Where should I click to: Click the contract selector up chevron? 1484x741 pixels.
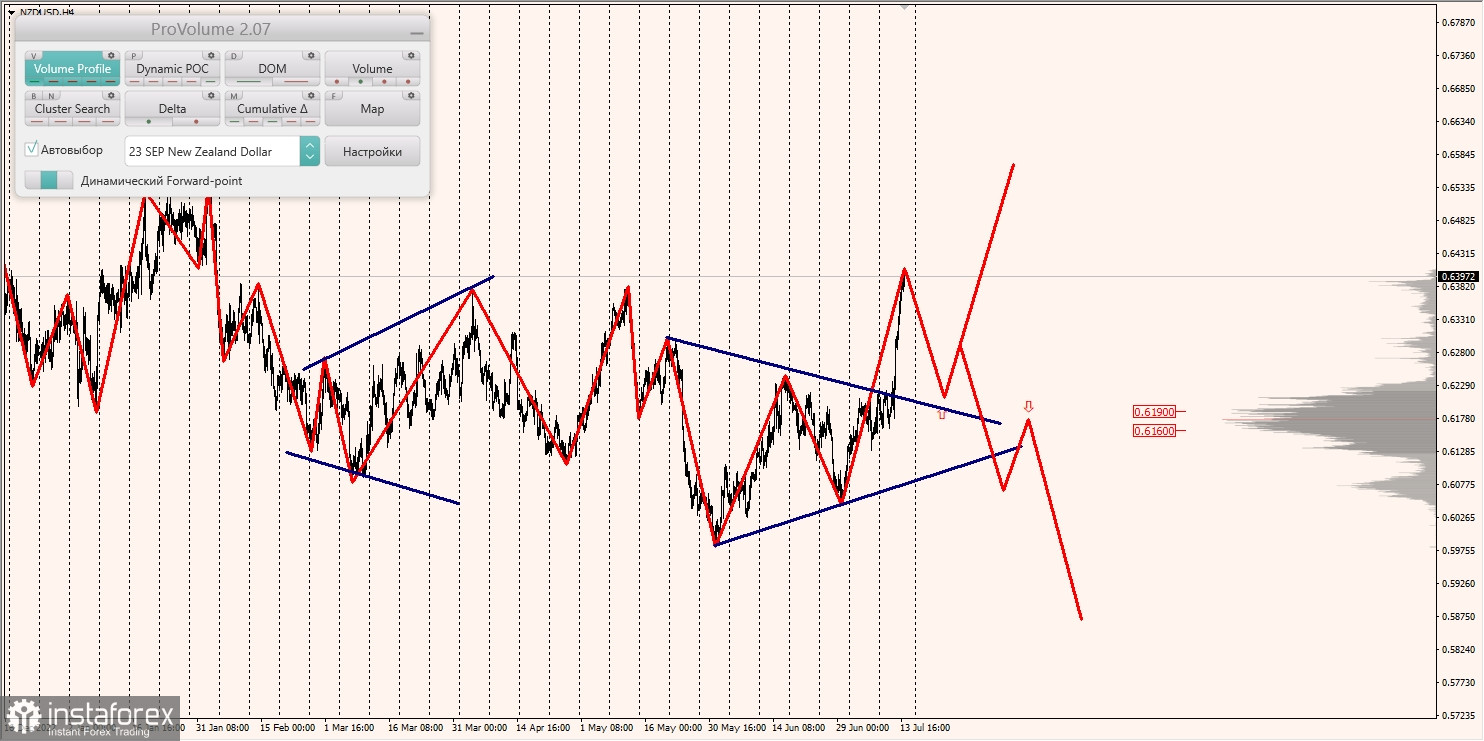310,144
